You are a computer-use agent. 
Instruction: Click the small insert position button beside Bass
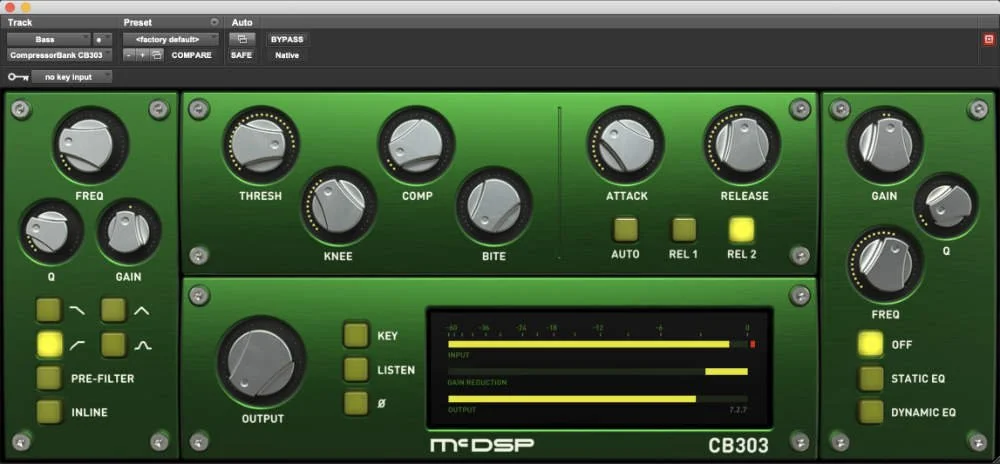point(103,40)
